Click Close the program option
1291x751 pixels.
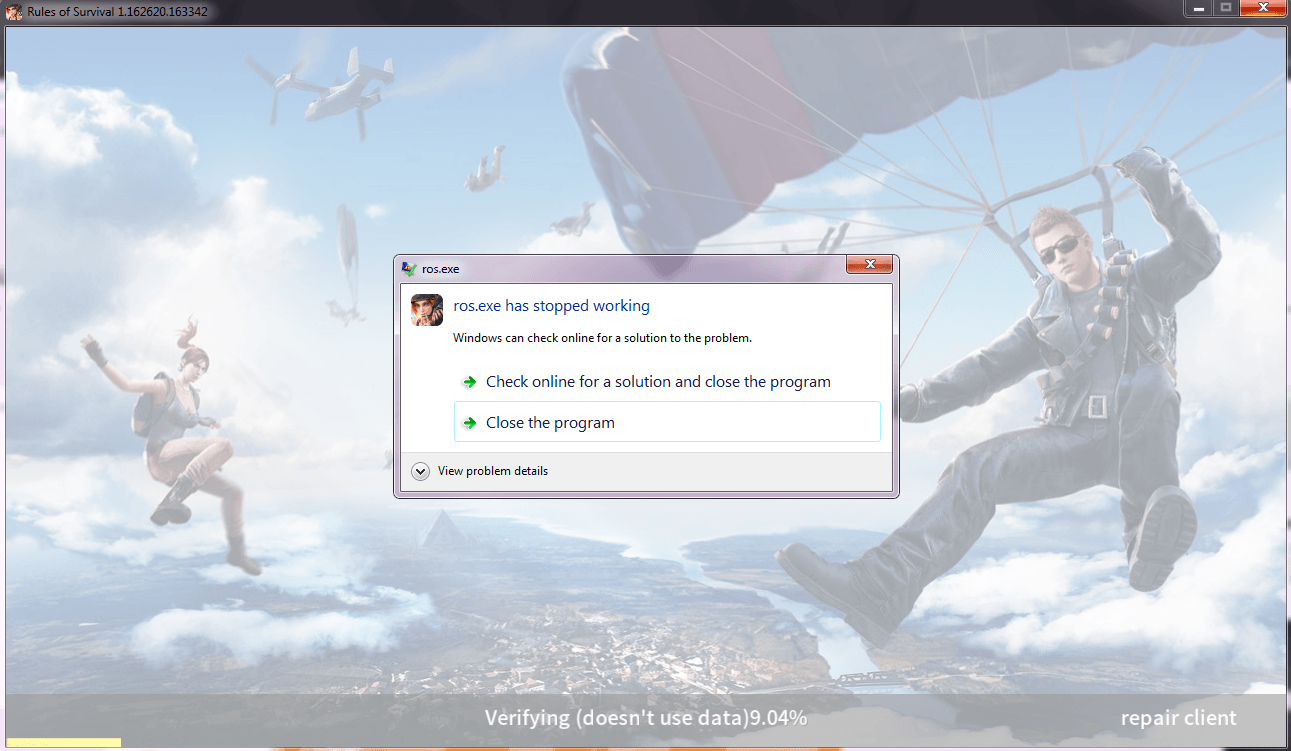coord(667,422)
